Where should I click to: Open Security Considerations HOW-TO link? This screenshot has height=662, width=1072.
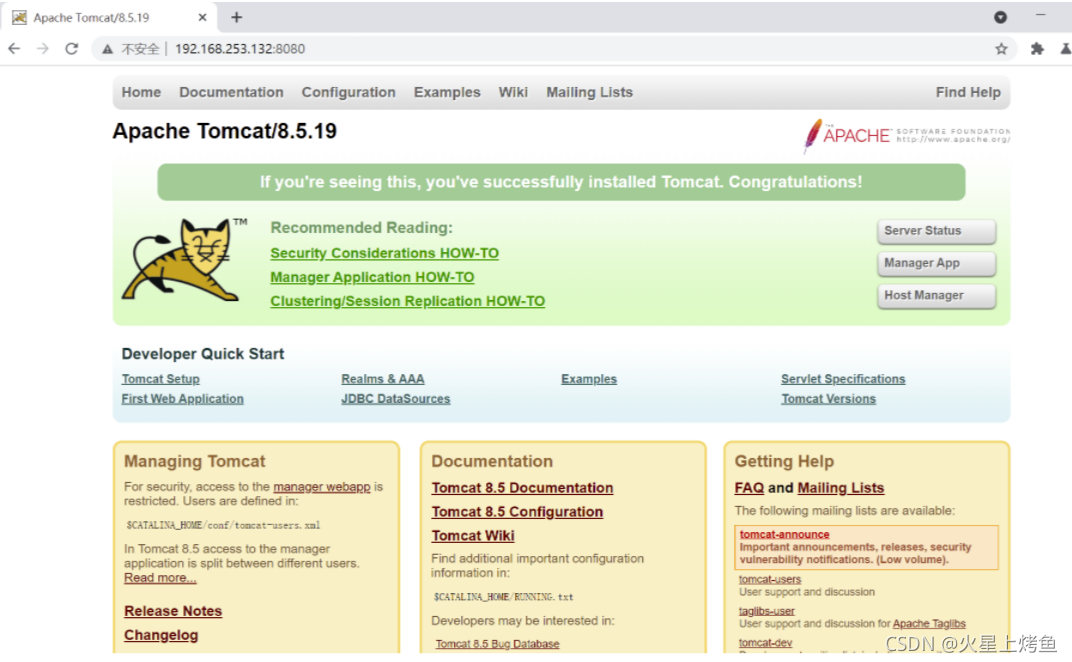[x=384, y=253]
